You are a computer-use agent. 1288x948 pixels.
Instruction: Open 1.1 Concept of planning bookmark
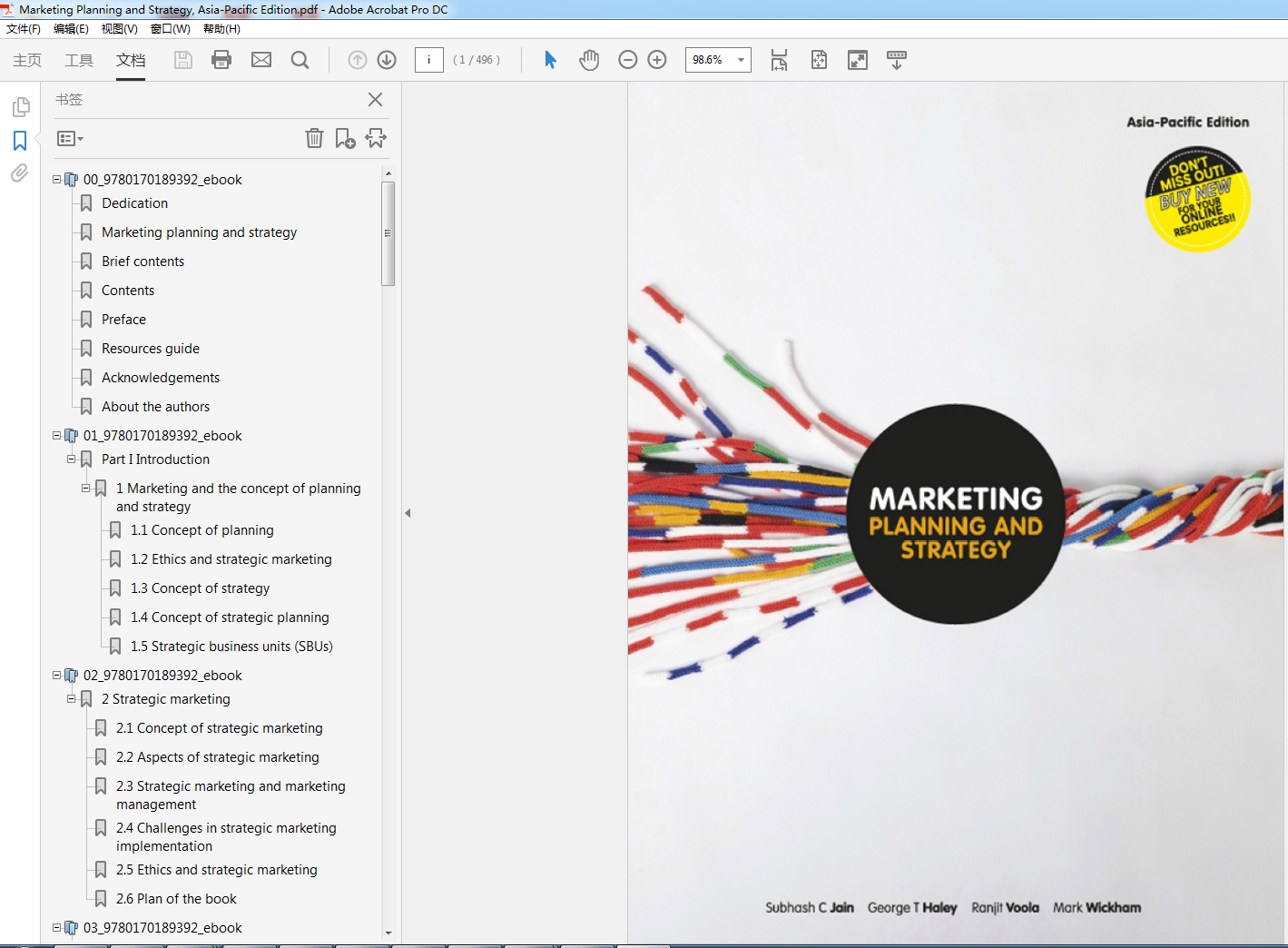[202, 530]
